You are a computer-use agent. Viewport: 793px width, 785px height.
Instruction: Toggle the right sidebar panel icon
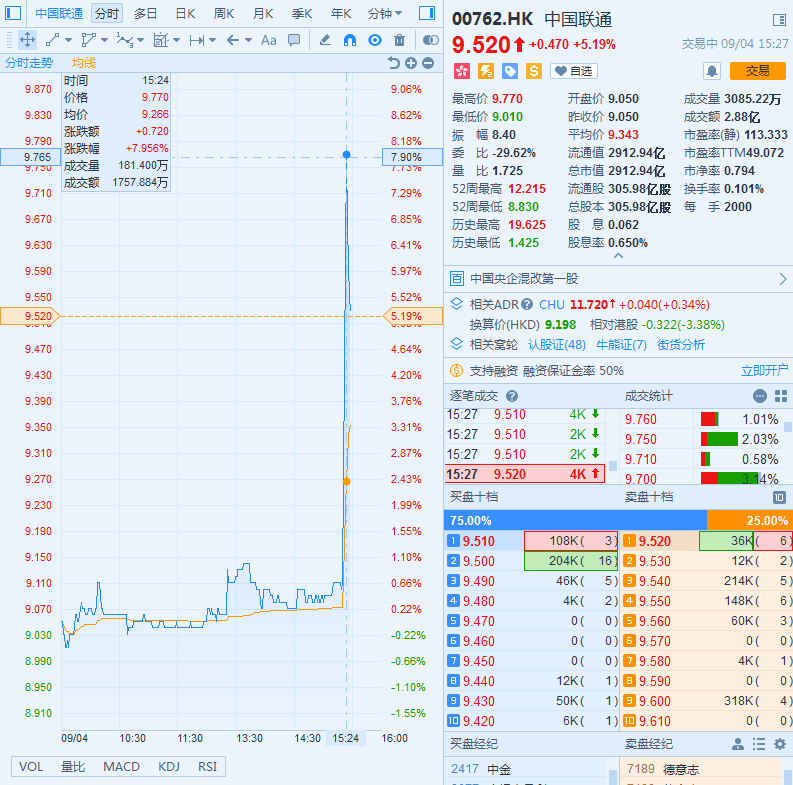point(427,13)
